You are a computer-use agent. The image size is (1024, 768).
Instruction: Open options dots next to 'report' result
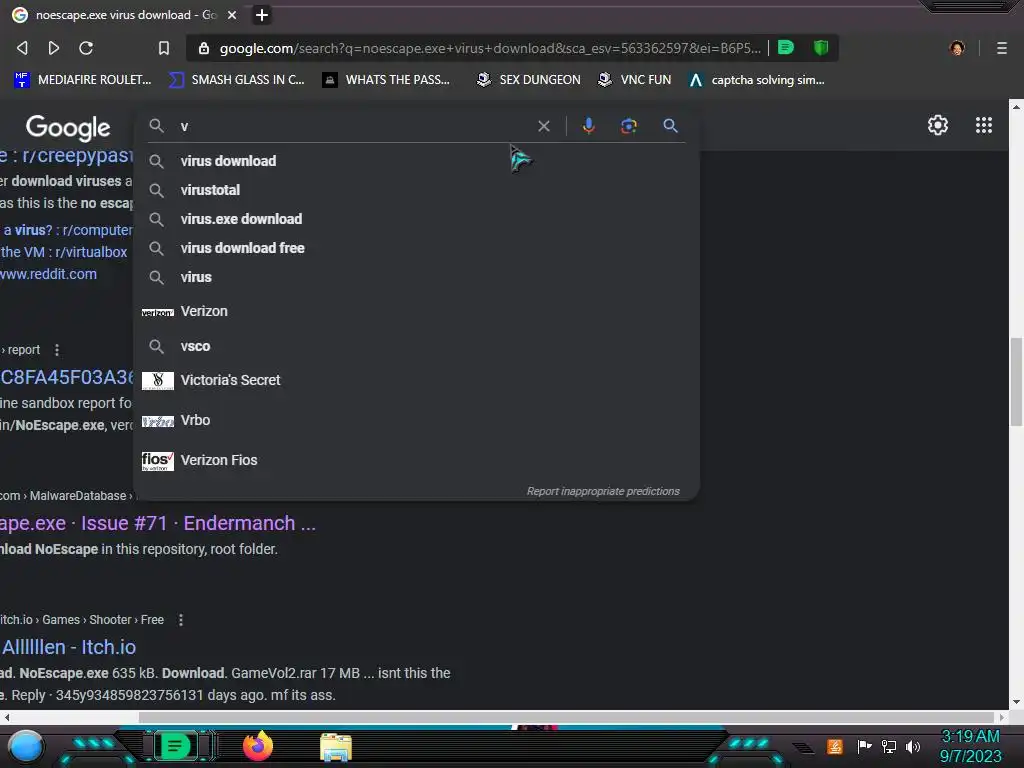[57, 350]
